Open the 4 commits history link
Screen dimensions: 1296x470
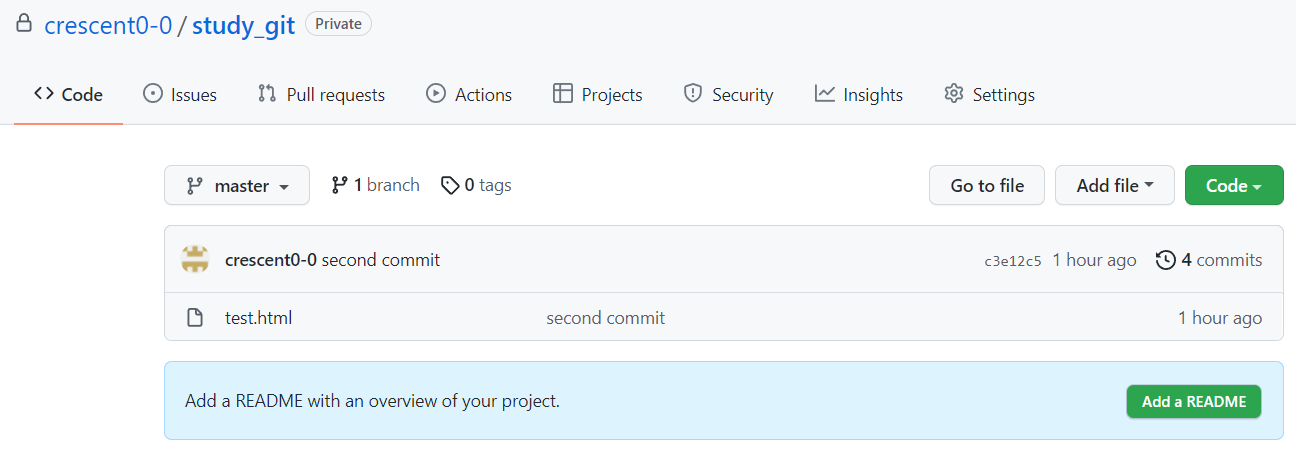pyautogui.click(x=1209, y=260)
